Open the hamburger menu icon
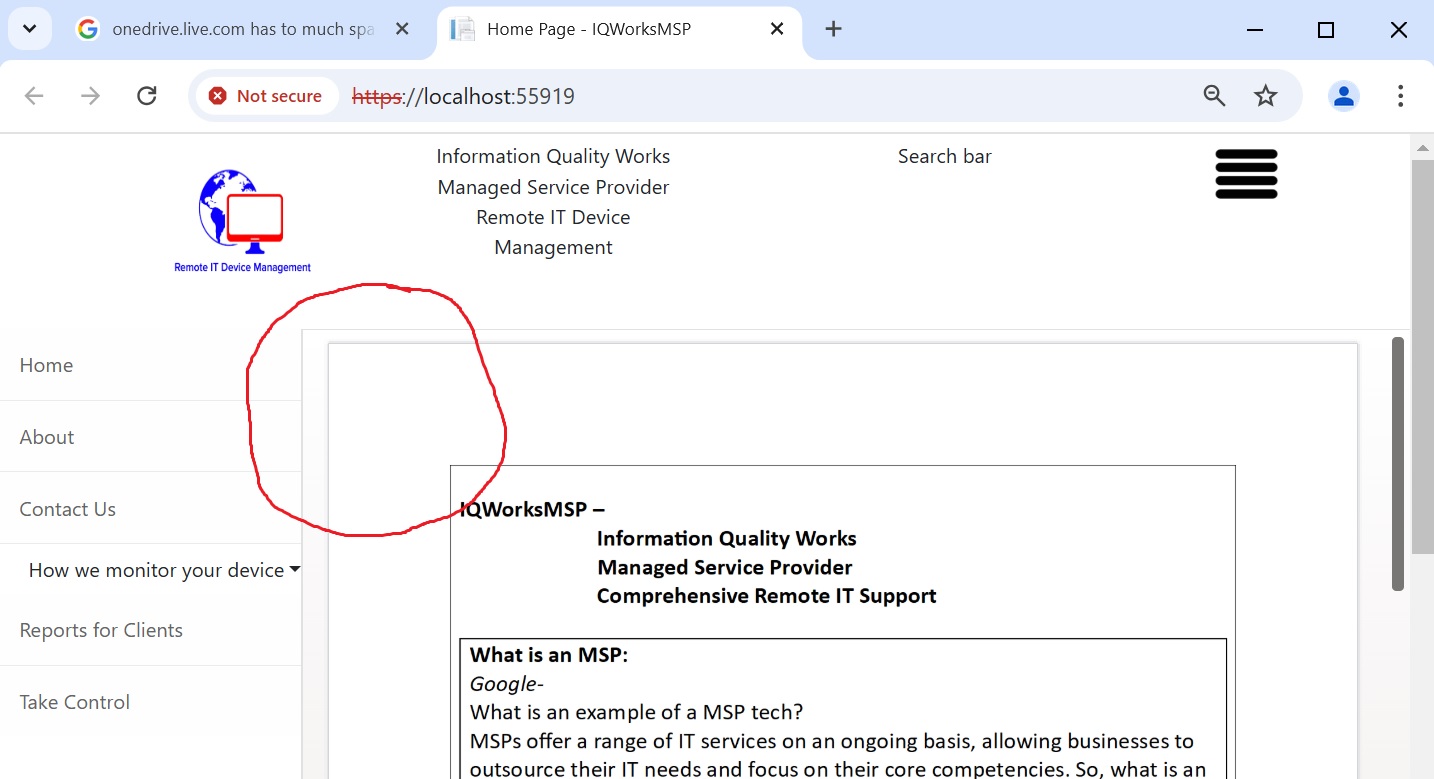The height and width of the screenshot is (779, 1434). coord(1246,174)
